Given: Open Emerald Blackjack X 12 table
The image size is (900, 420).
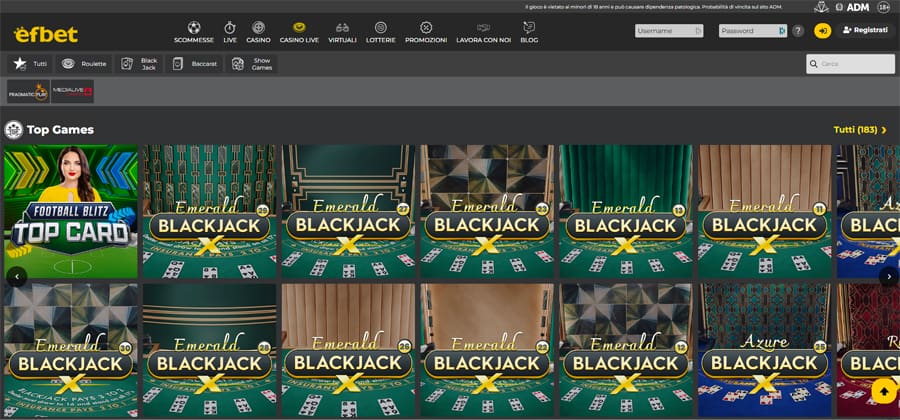Looking at the screenshot, I should (x=626, y=350).
